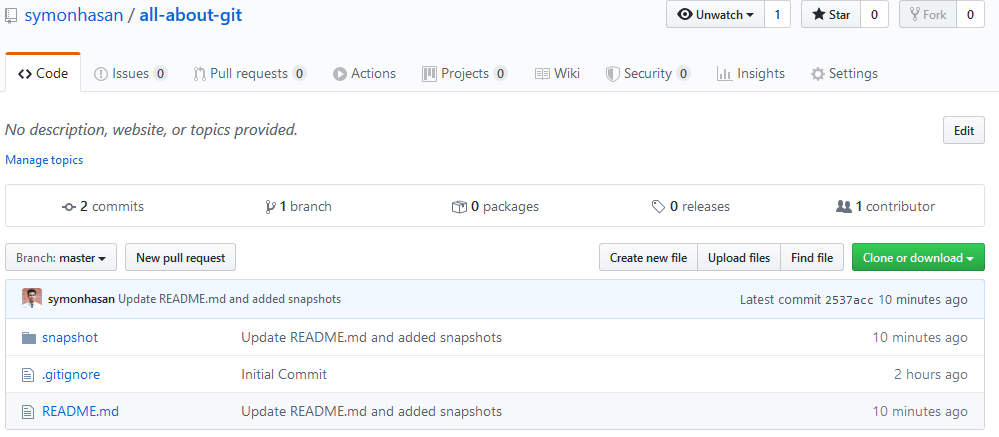Open the snapshot folder
This screenshot has height=437, width=999.
pos(70,337)
